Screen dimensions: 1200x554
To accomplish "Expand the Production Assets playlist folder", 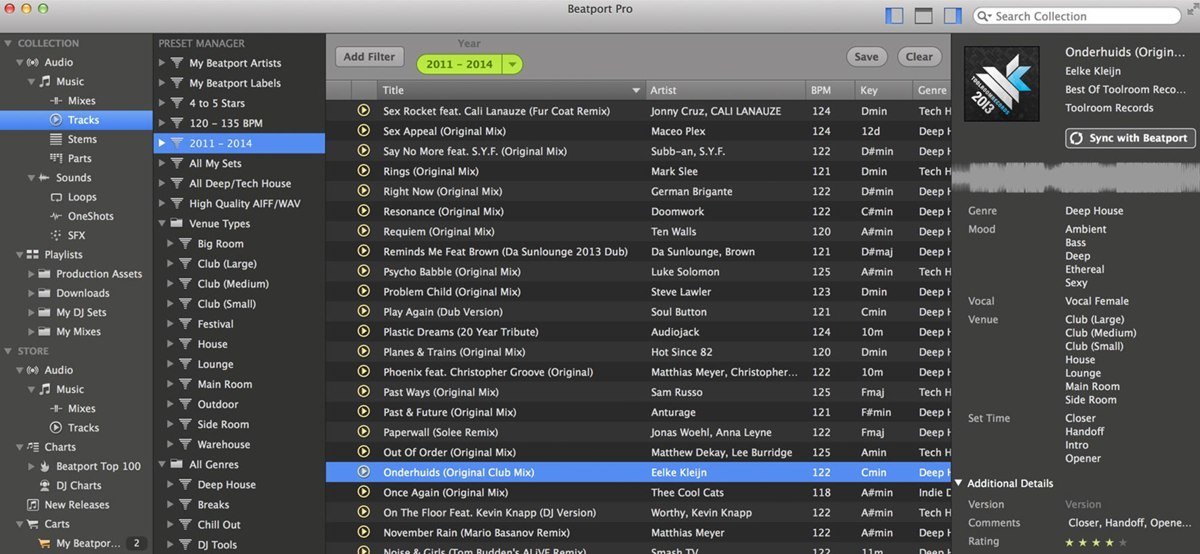I will coord(32,274).
